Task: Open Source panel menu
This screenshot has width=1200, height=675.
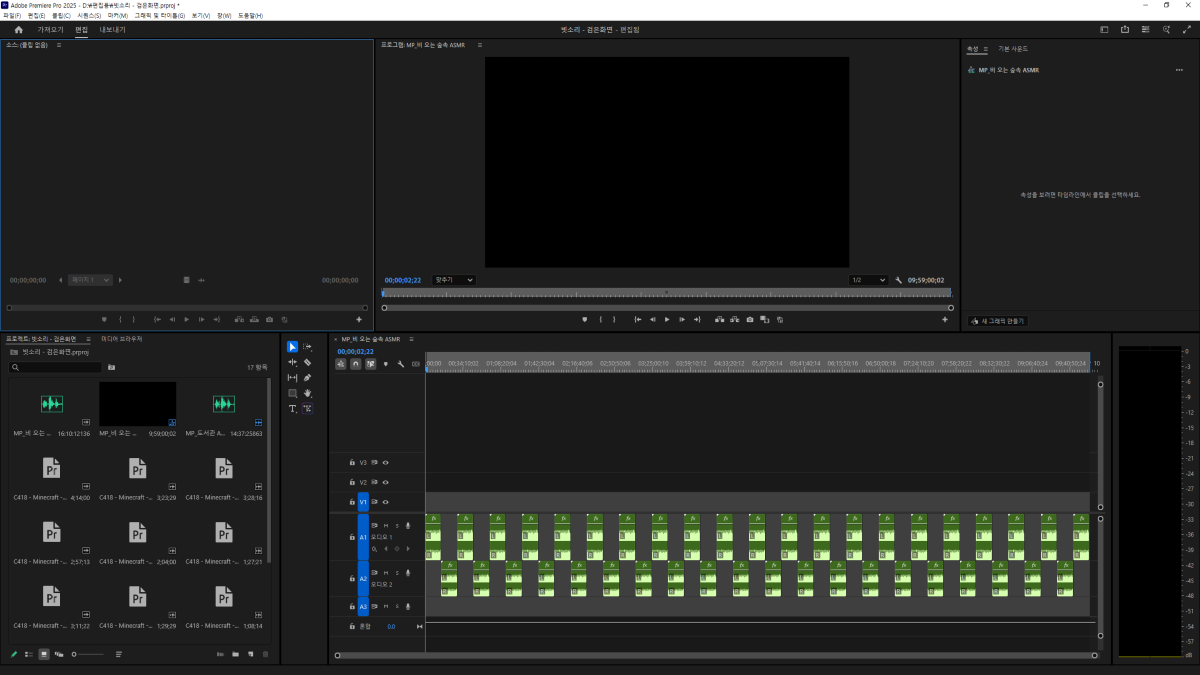Action: tap(59, 45)
